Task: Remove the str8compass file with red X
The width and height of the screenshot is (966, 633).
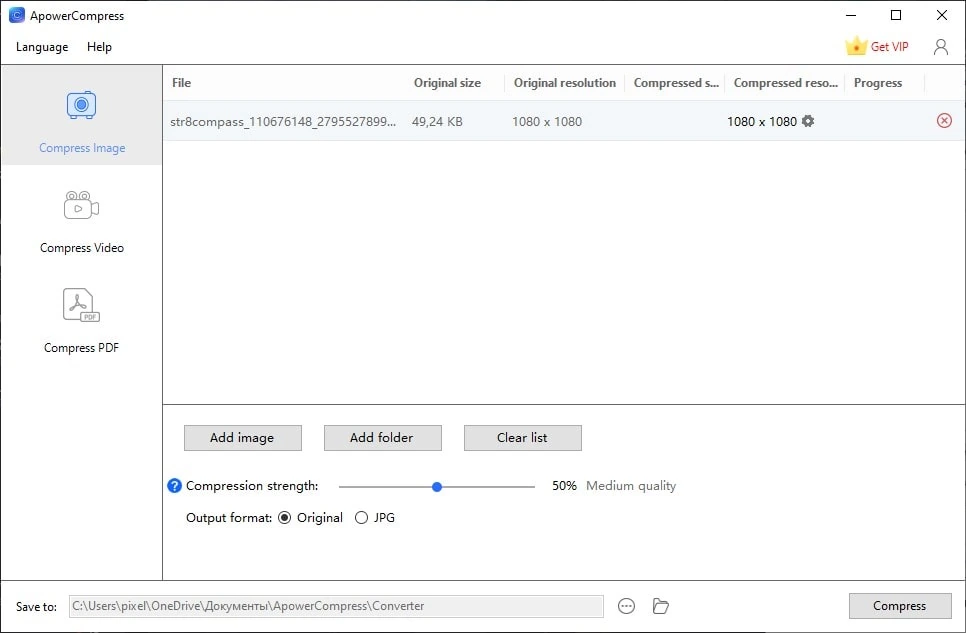Action: click(944, 121)
